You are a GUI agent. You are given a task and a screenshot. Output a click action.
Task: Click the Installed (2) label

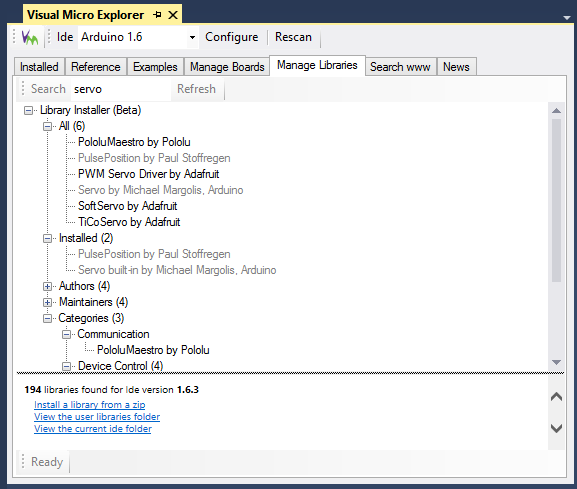coord(86,238)
